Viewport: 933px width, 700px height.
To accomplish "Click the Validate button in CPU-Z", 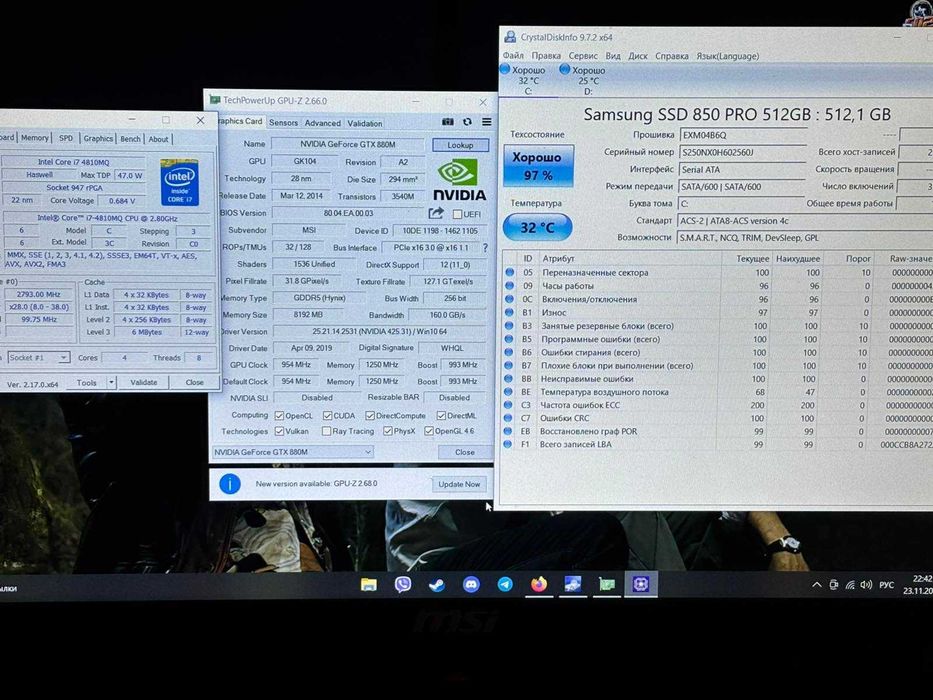I will coord(143,383).
